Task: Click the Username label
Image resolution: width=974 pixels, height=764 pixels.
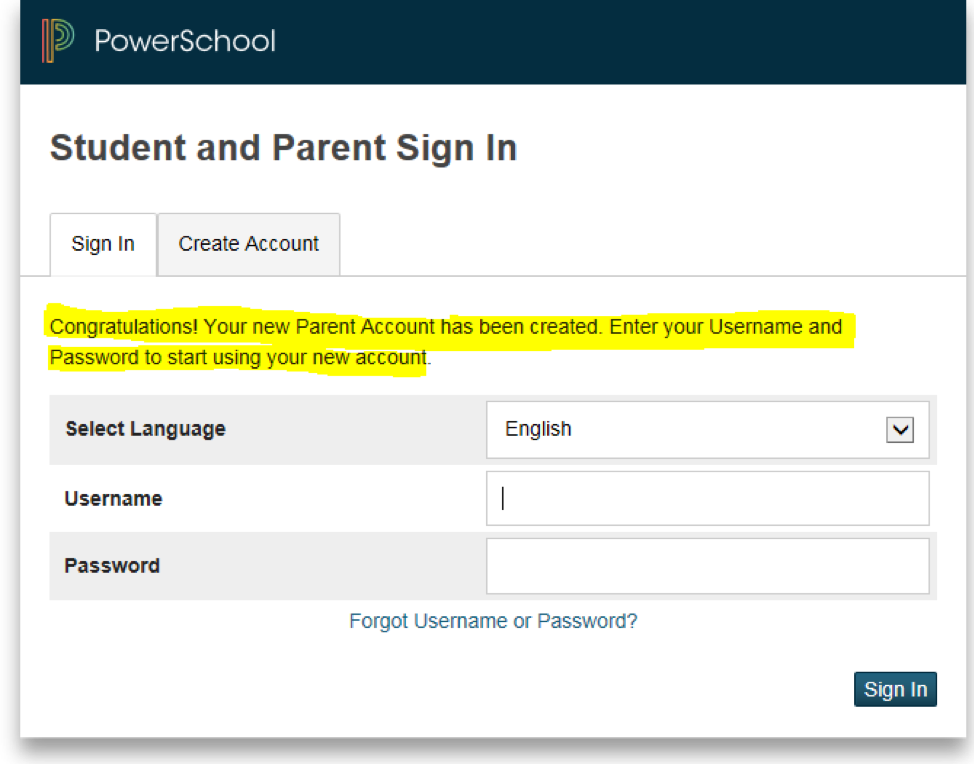Action: tap(113, 498)
